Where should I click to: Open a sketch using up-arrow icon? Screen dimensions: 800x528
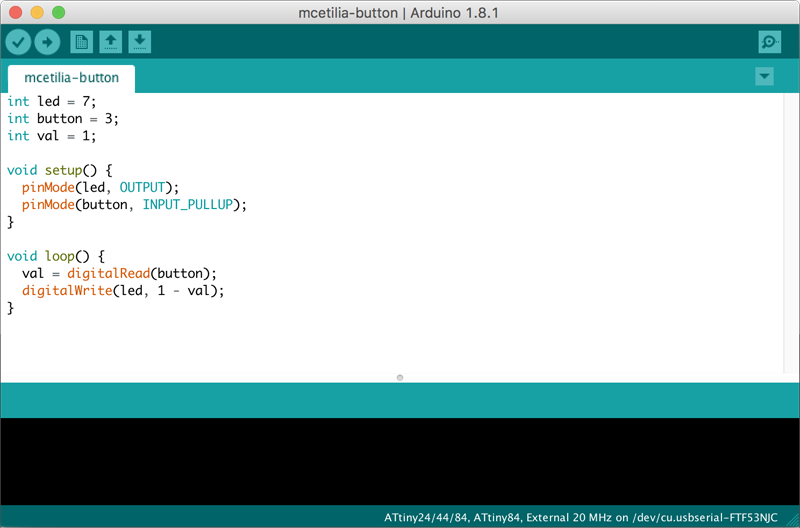111,42
